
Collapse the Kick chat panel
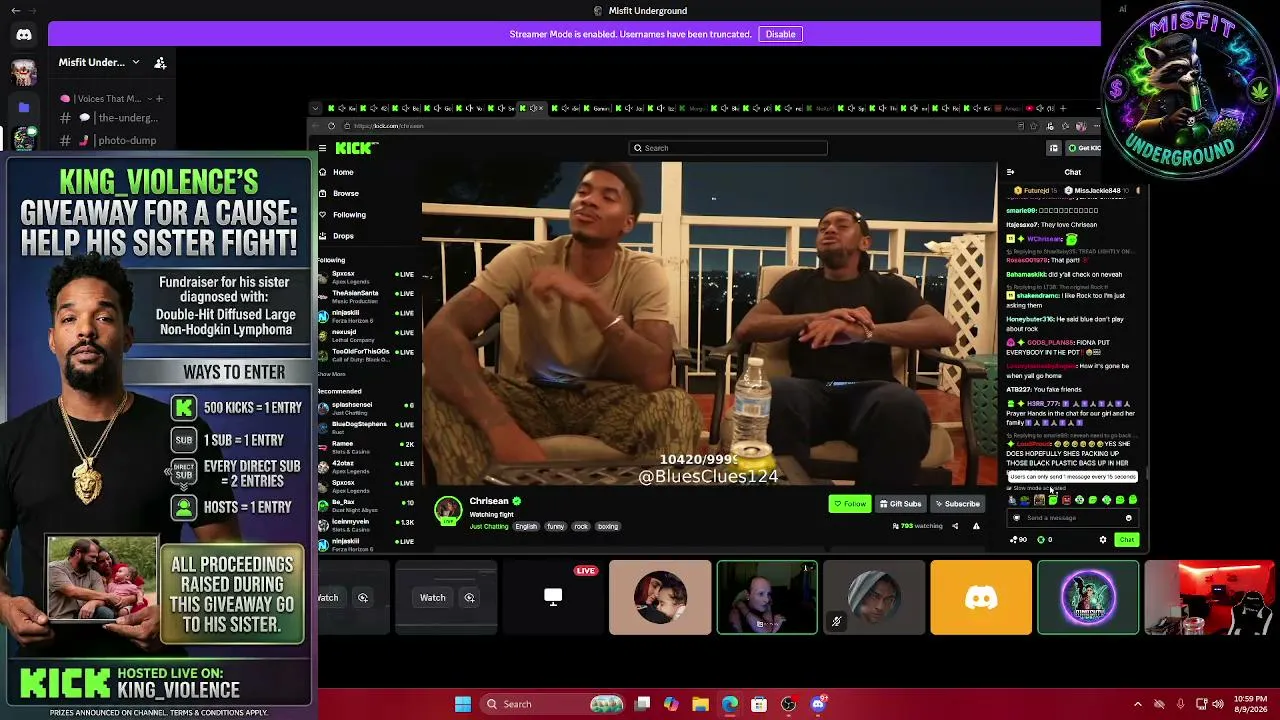[1010, 172]
